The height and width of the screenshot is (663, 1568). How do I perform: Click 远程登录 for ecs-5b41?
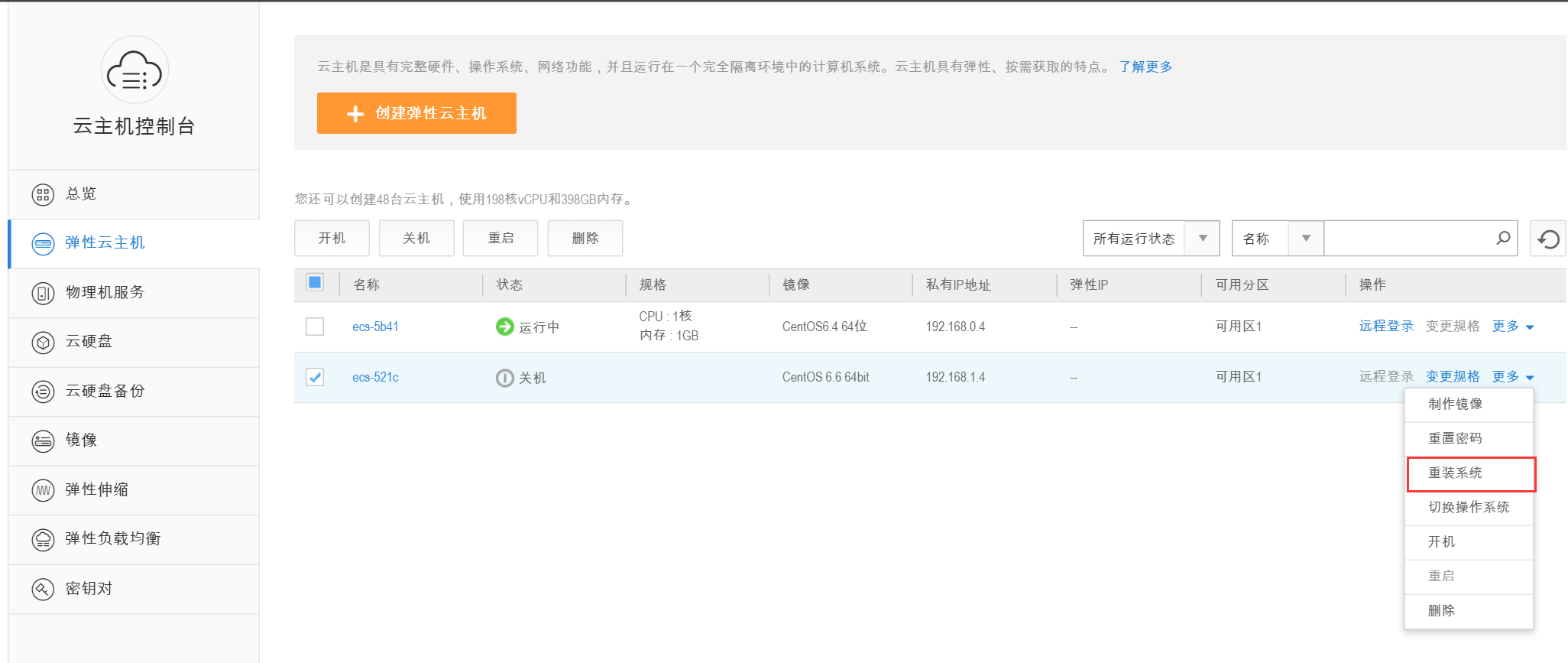1386,327
